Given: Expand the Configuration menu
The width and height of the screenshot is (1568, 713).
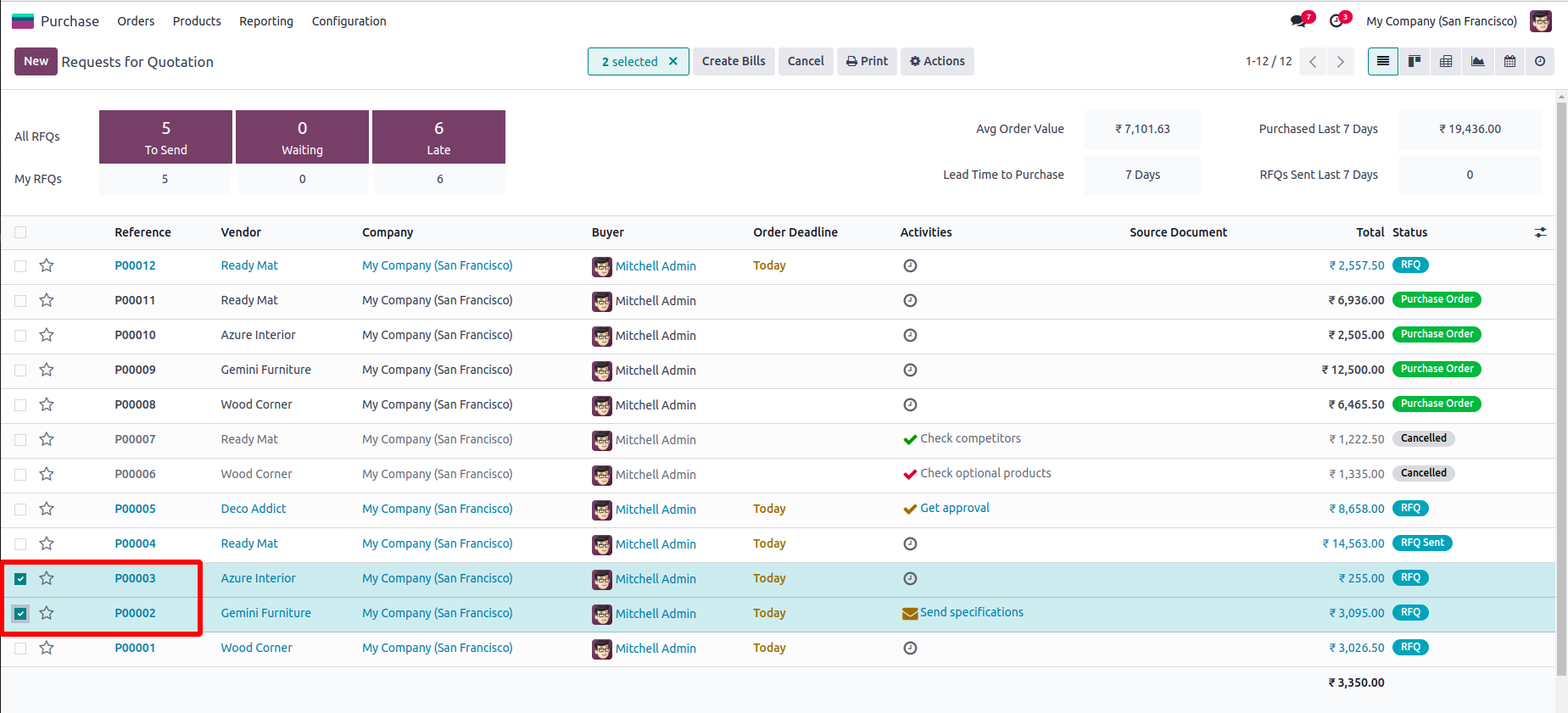Looking at the screenshot, I should pos(349,21).
